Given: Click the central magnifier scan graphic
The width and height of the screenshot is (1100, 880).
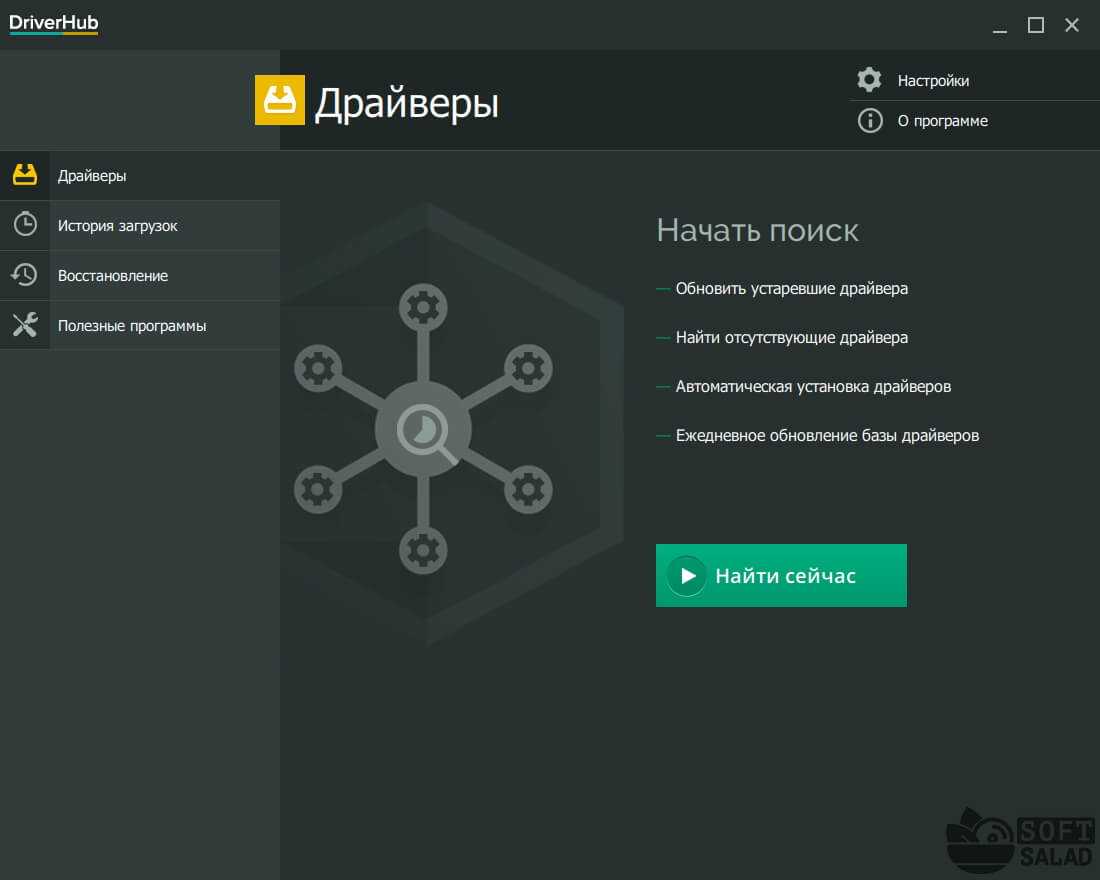Looking at the screenshot, I should point(424,431).
